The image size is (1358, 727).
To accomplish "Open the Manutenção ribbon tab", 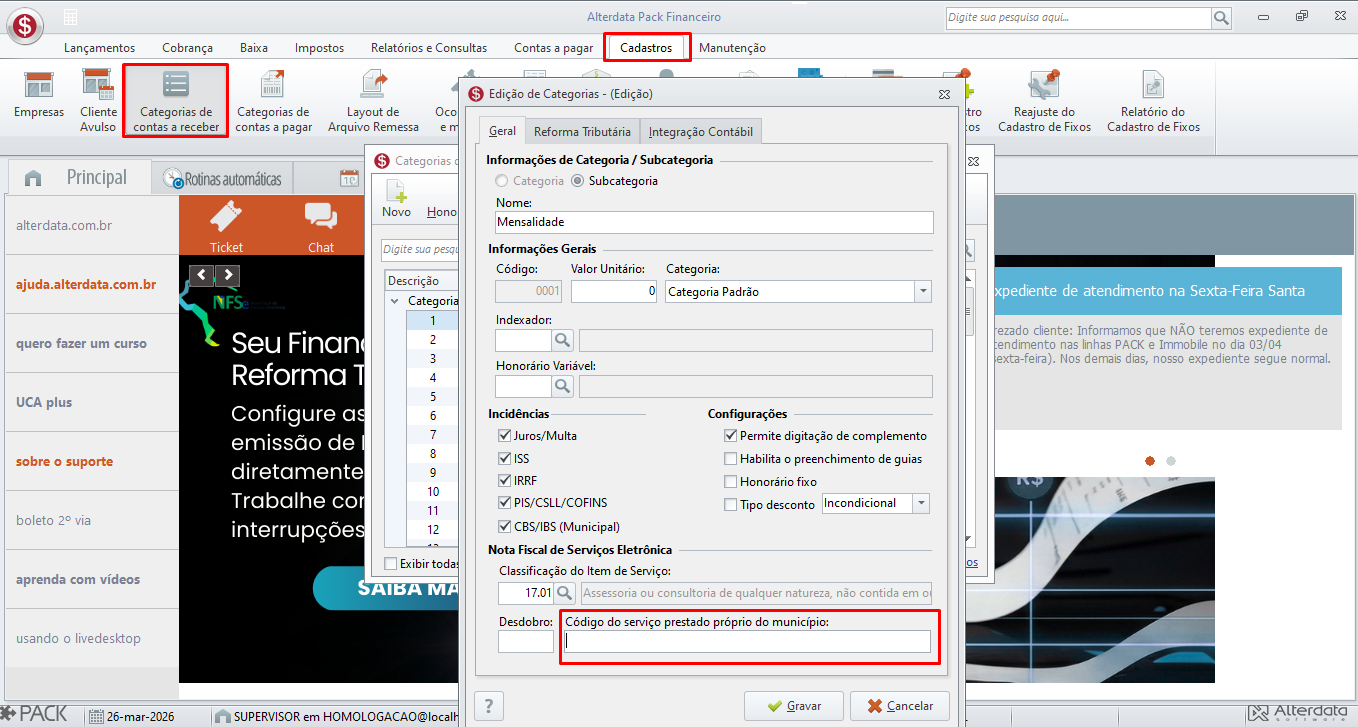I will click(x=732, y=48).
